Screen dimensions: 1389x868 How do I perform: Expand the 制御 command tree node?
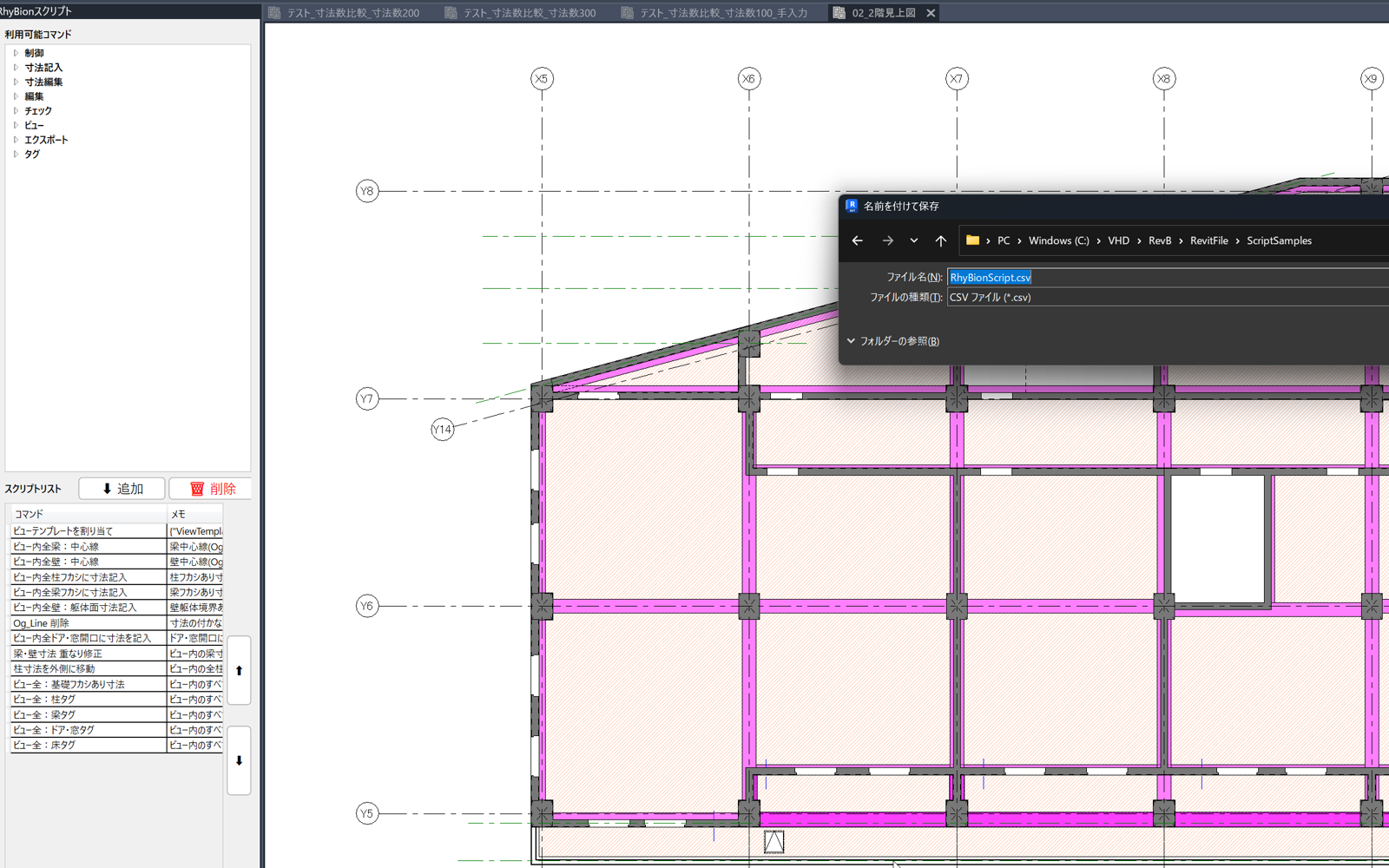click(16, 53)
